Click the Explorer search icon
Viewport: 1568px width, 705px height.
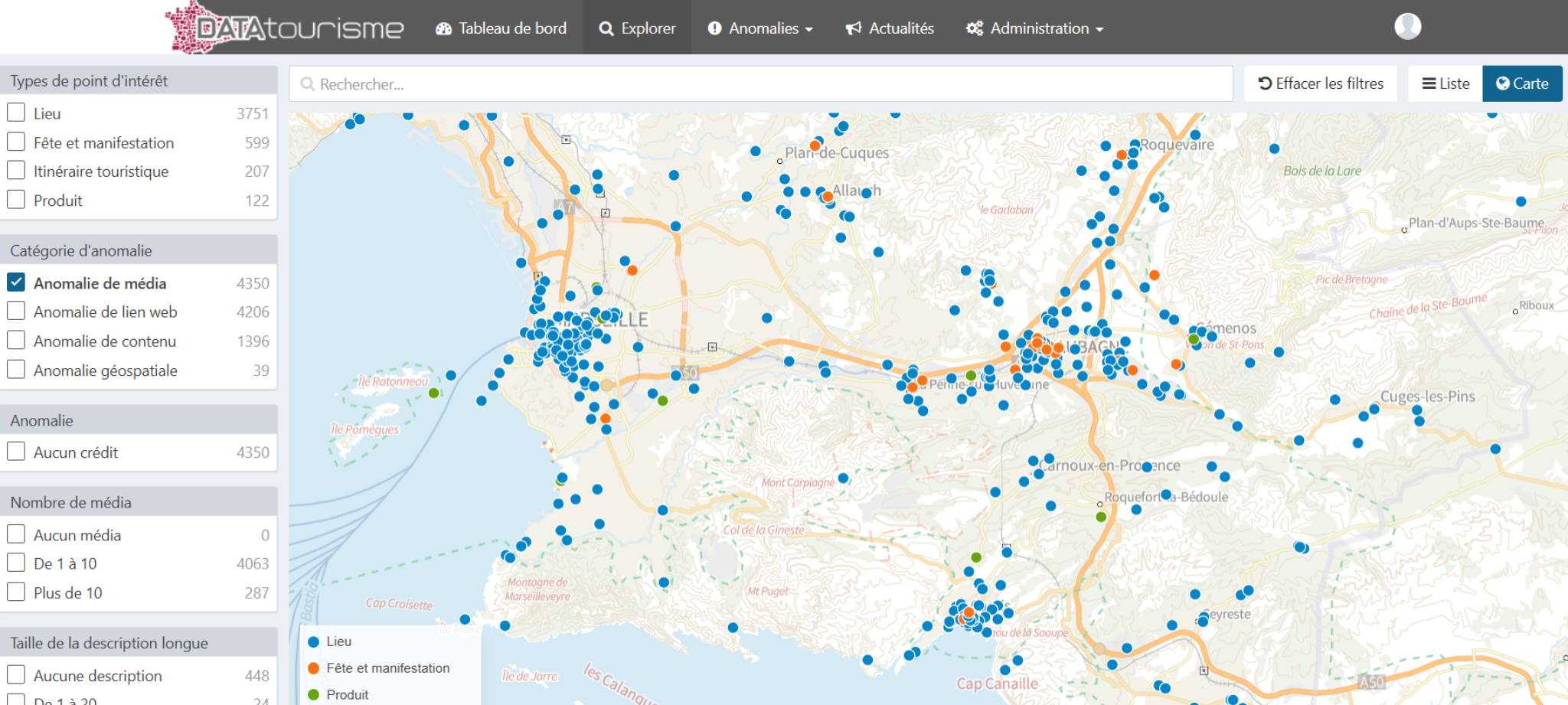pos(606,29)
